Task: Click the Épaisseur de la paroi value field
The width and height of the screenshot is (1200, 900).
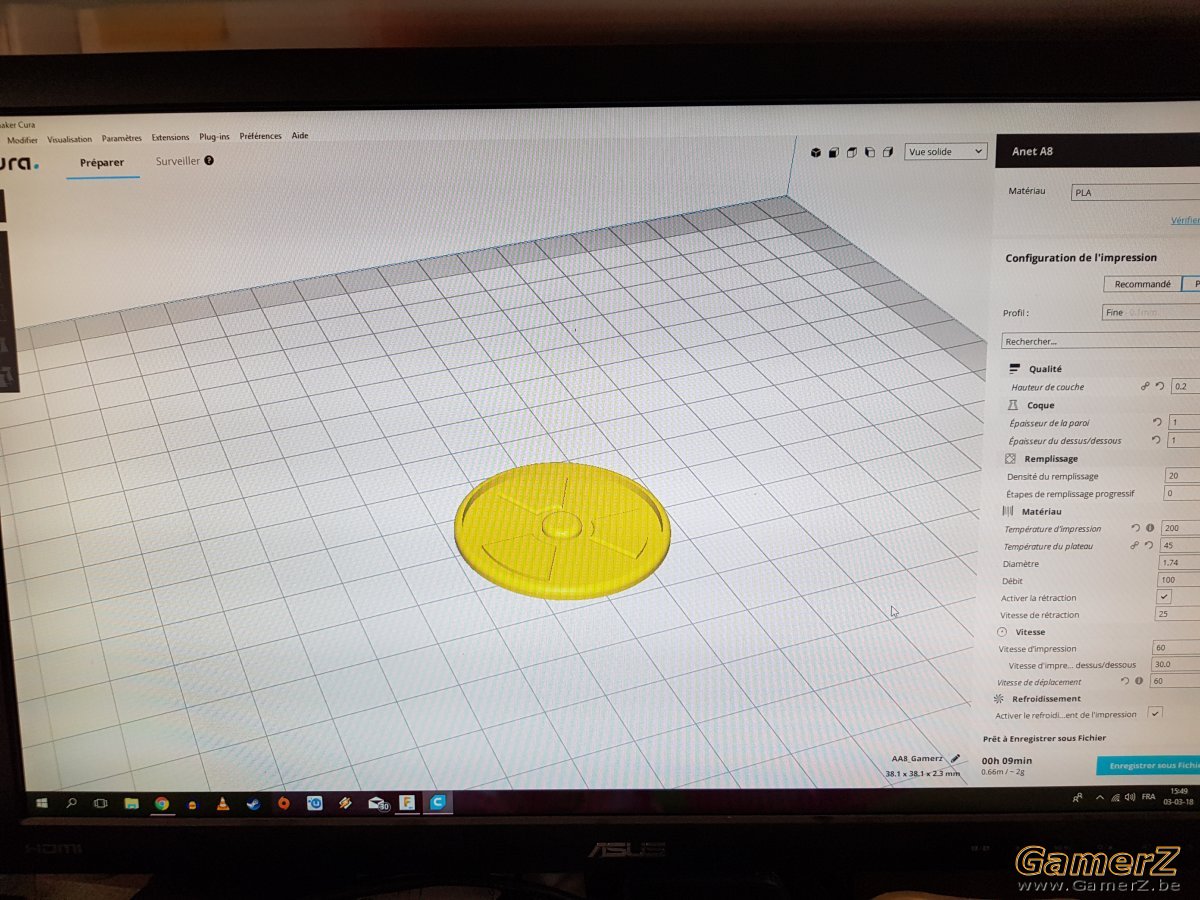Action: [1184, 422]
